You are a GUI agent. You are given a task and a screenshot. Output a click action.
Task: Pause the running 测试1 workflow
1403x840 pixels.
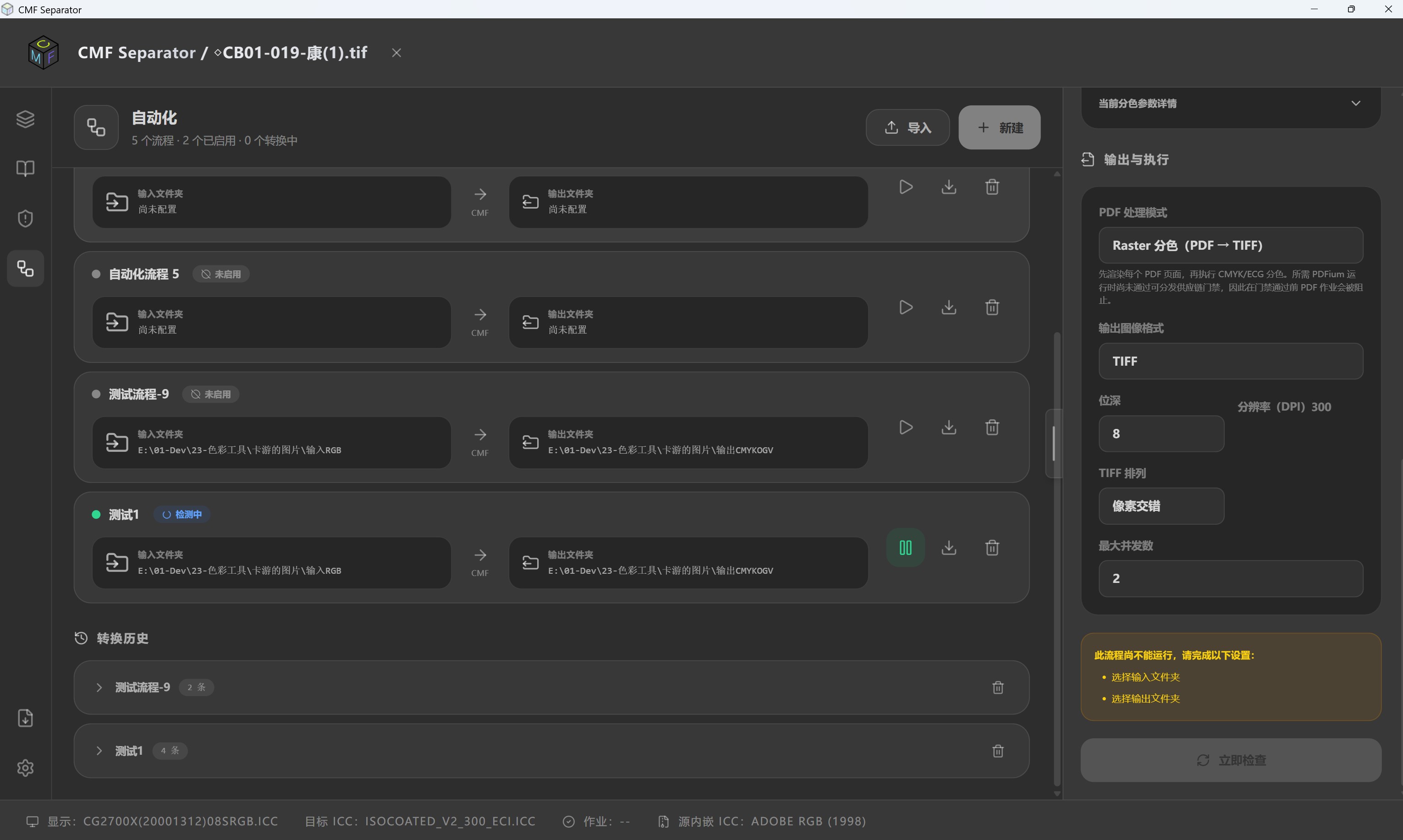click(906, 547)
